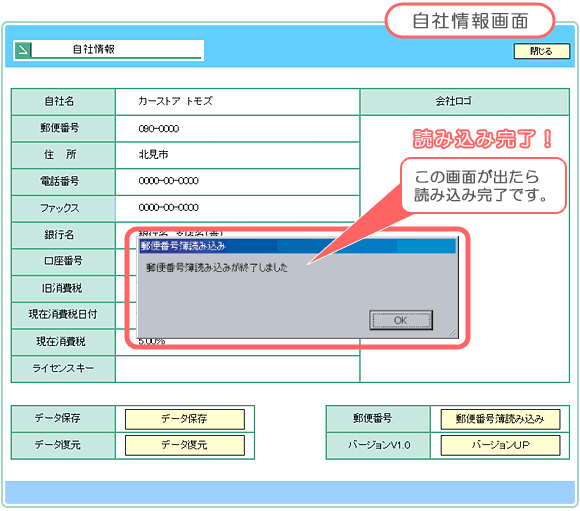The width and height of the screenshot is (580, 511).
Task: Click the green icon beside 自社情報 title
Action: [23, 50]
